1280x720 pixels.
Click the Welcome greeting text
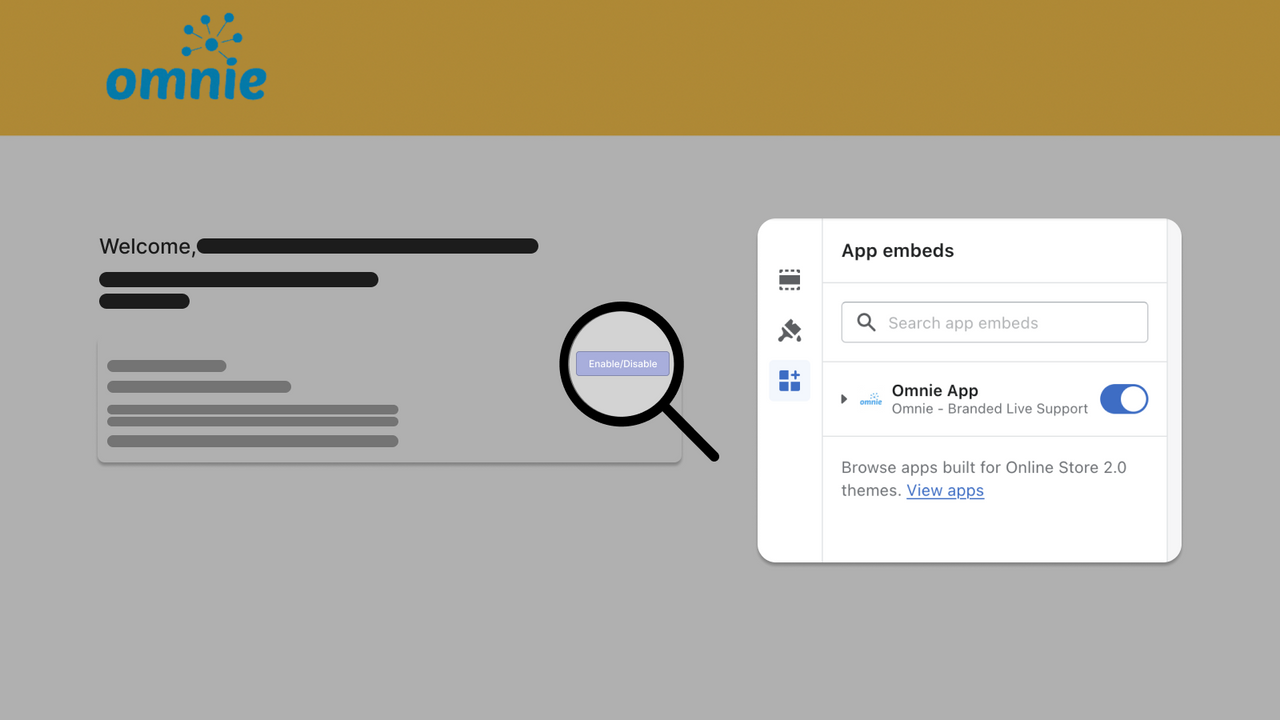point(147,246)
